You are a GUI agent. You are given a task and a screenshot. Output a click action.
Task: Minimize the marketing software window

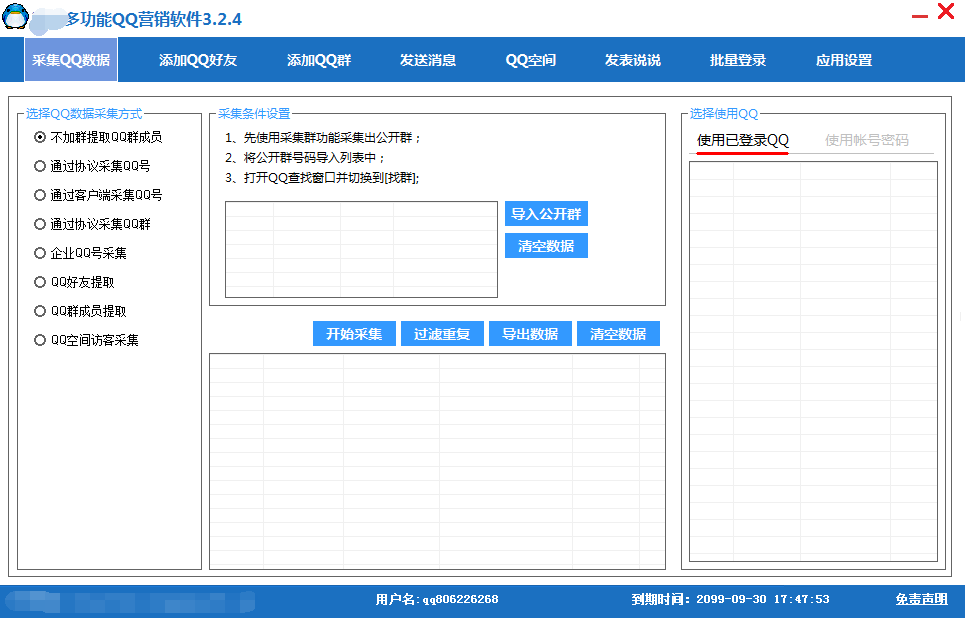[x=919, y=17]
